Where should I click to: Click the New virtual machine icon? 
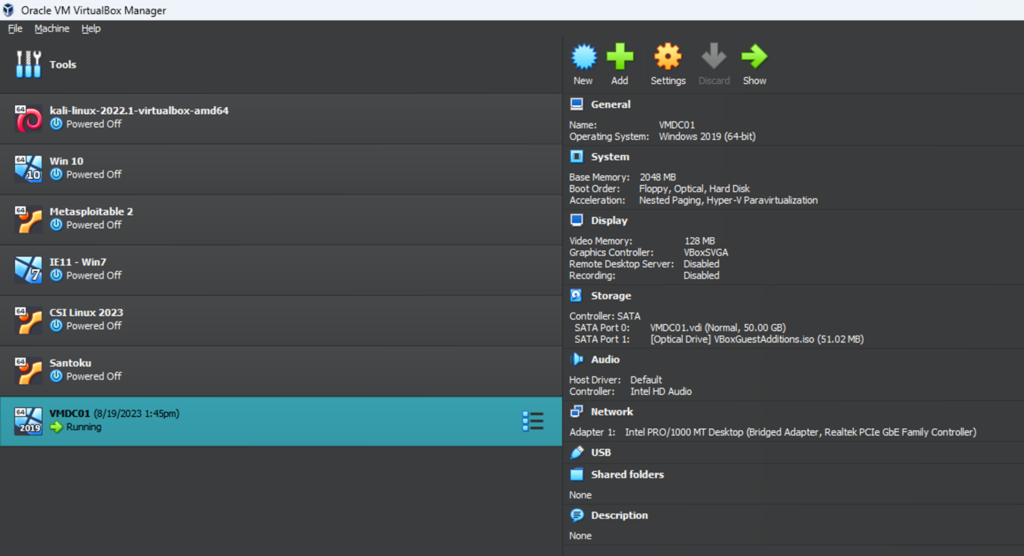tap(584, 57)
